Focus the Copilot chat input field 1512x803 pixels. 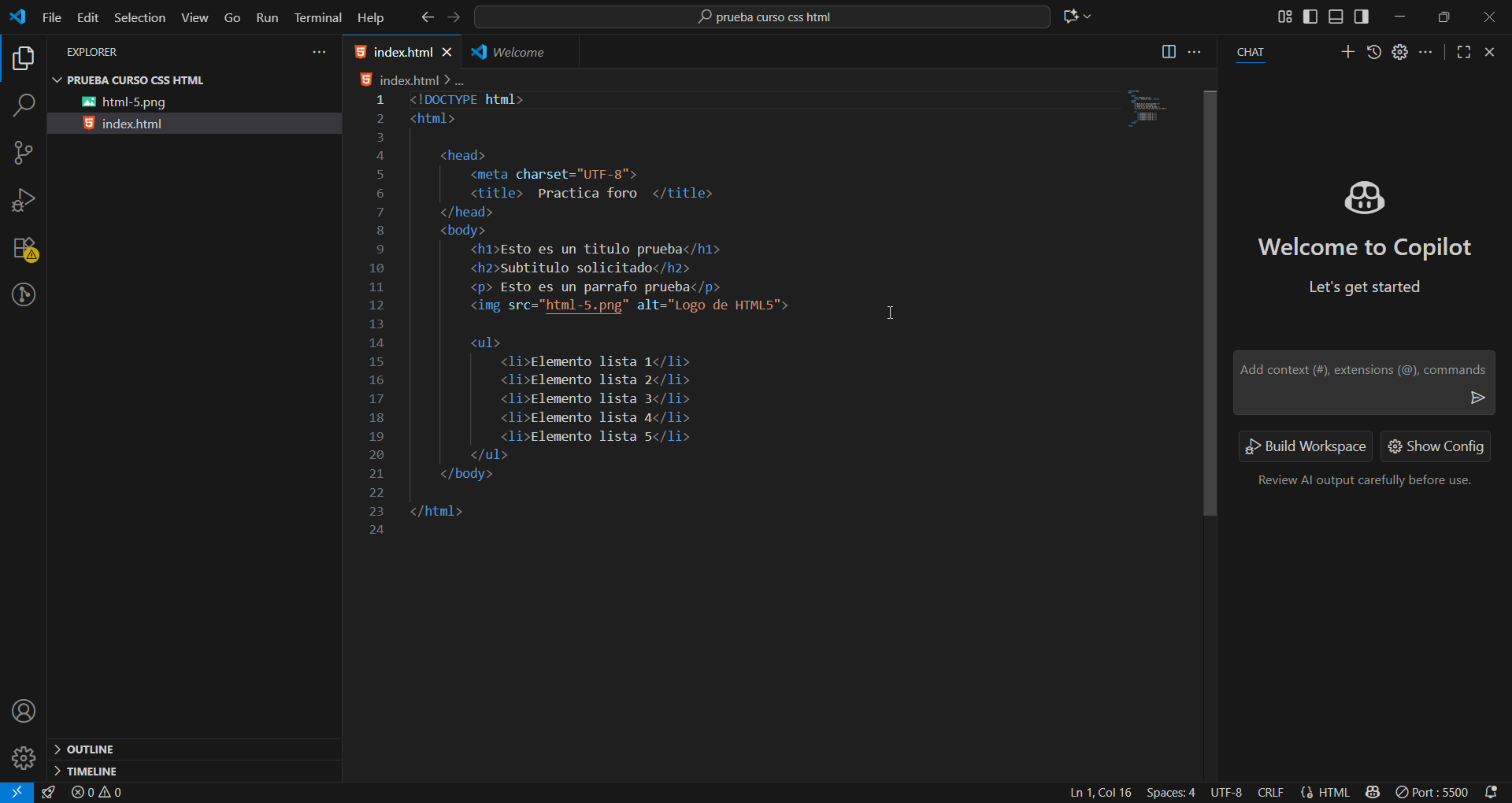(x=1364, y=383)
